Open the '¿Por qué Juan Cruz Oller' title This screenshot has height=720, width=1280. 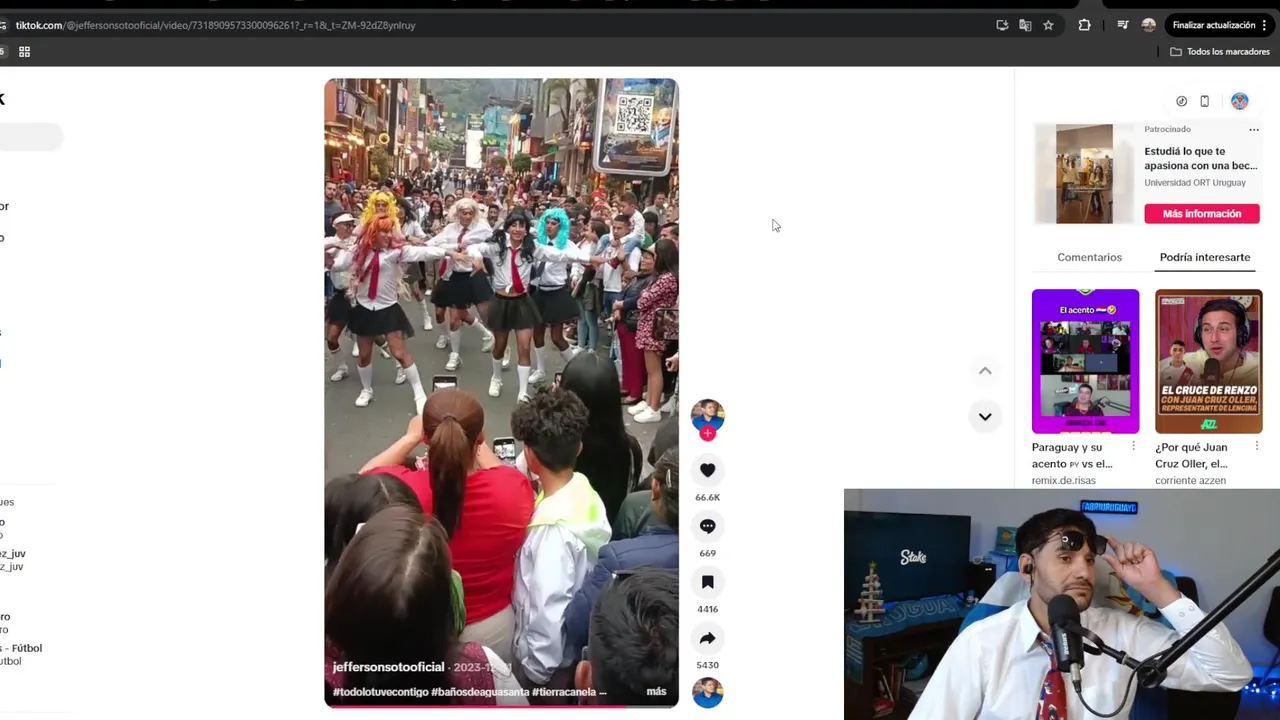tap(1191, 455)
